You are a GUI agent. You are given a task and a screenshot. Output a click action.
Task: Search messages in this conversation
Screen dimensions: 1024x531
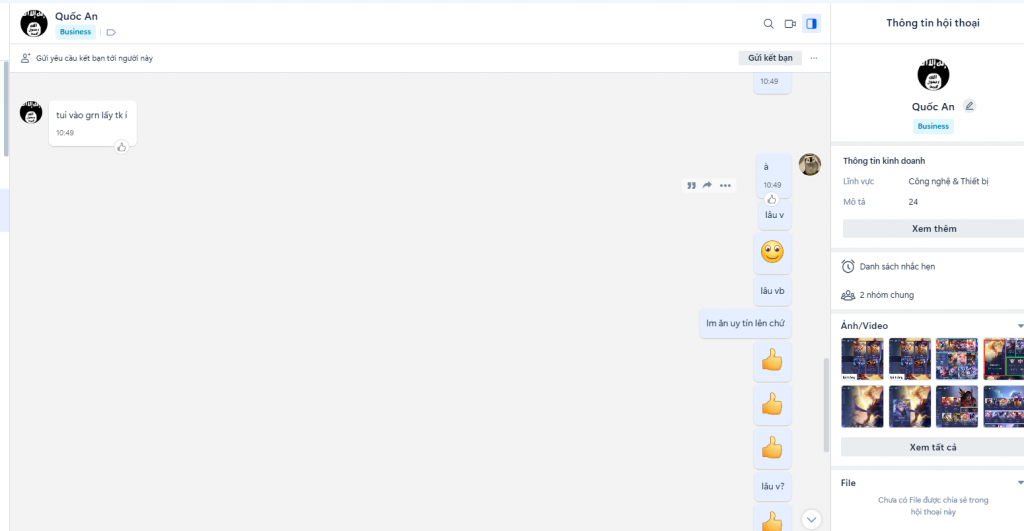pos(768,24)
